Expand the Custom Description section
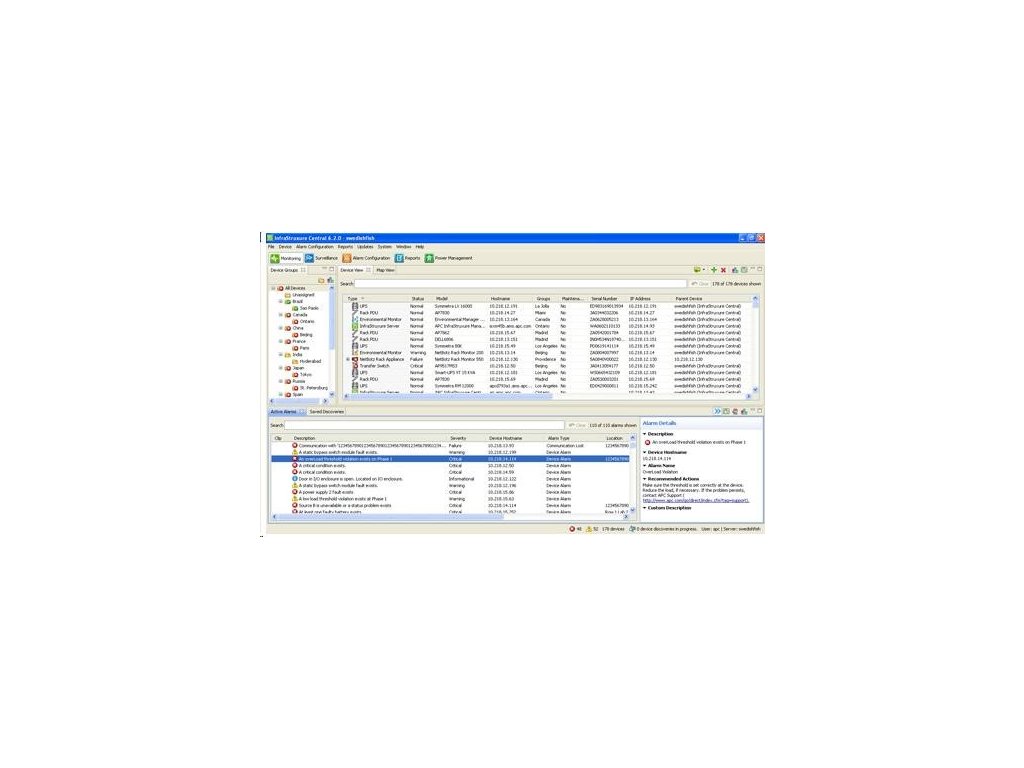The height and width of the screenshot is (768, 1024). (x=645, y=507)
